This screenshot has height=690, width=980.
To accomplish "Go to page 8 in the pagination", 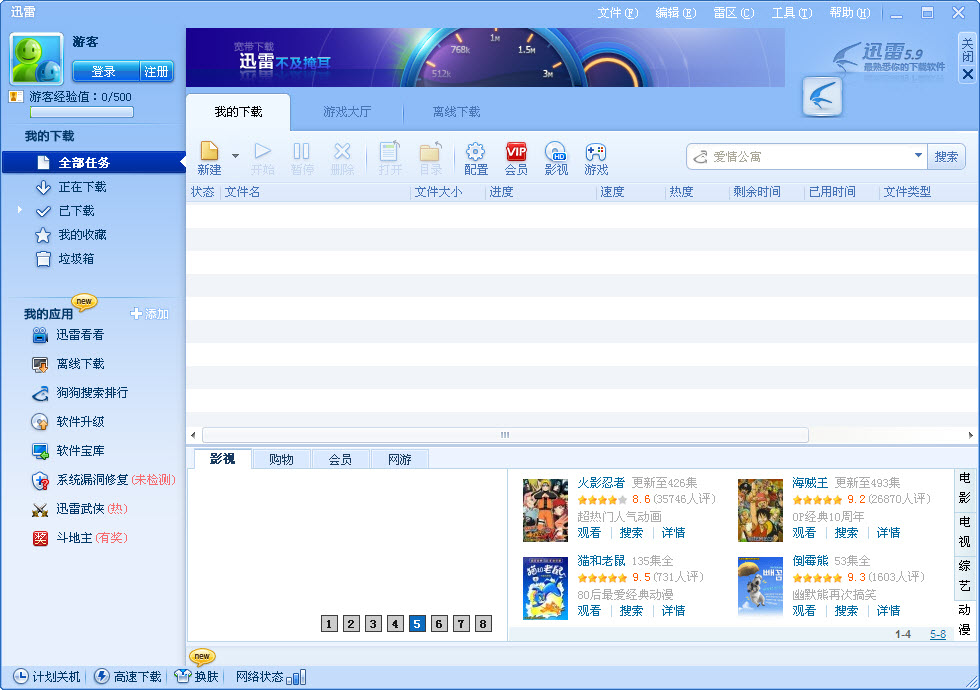I will point(482,623).
